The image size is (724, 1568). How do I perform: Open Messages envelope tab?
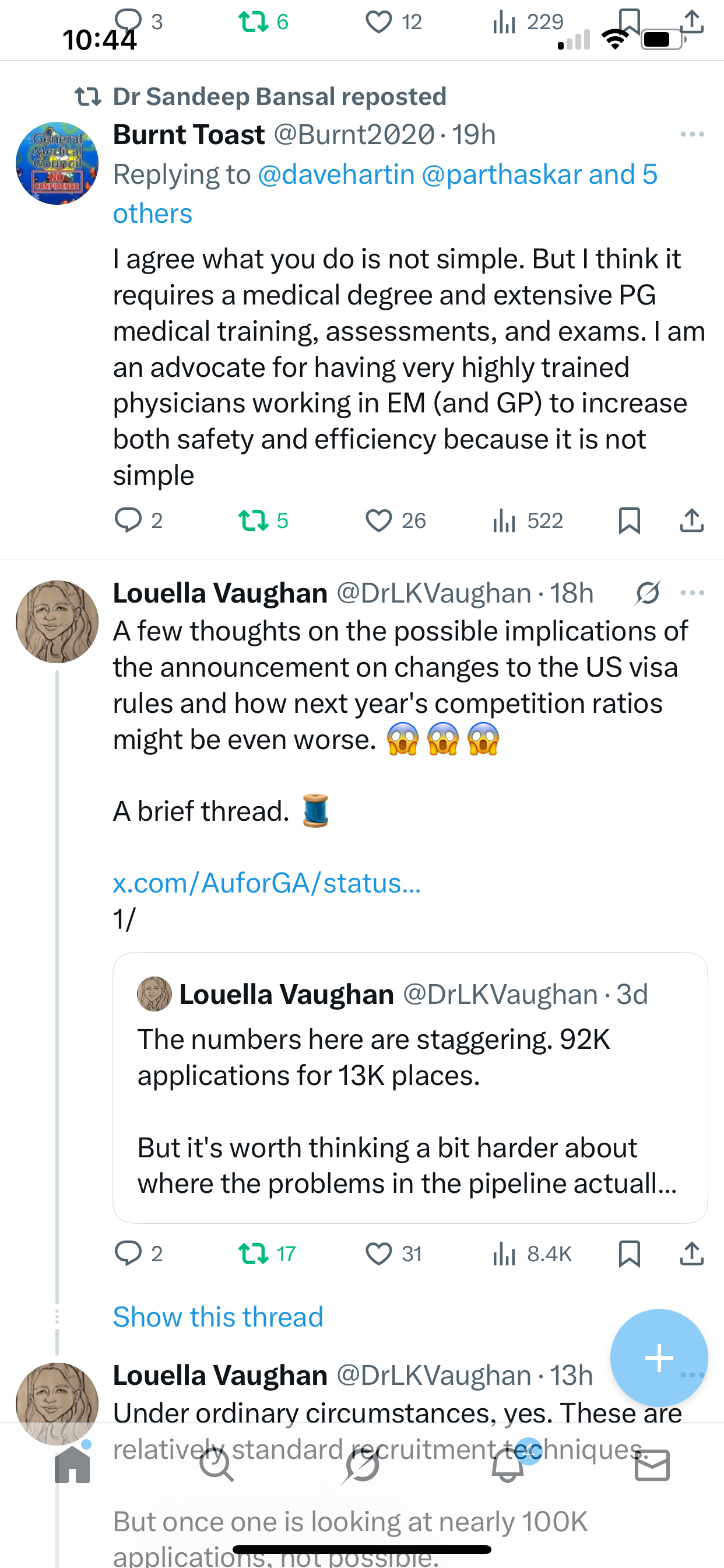(x=652, y=1465)
